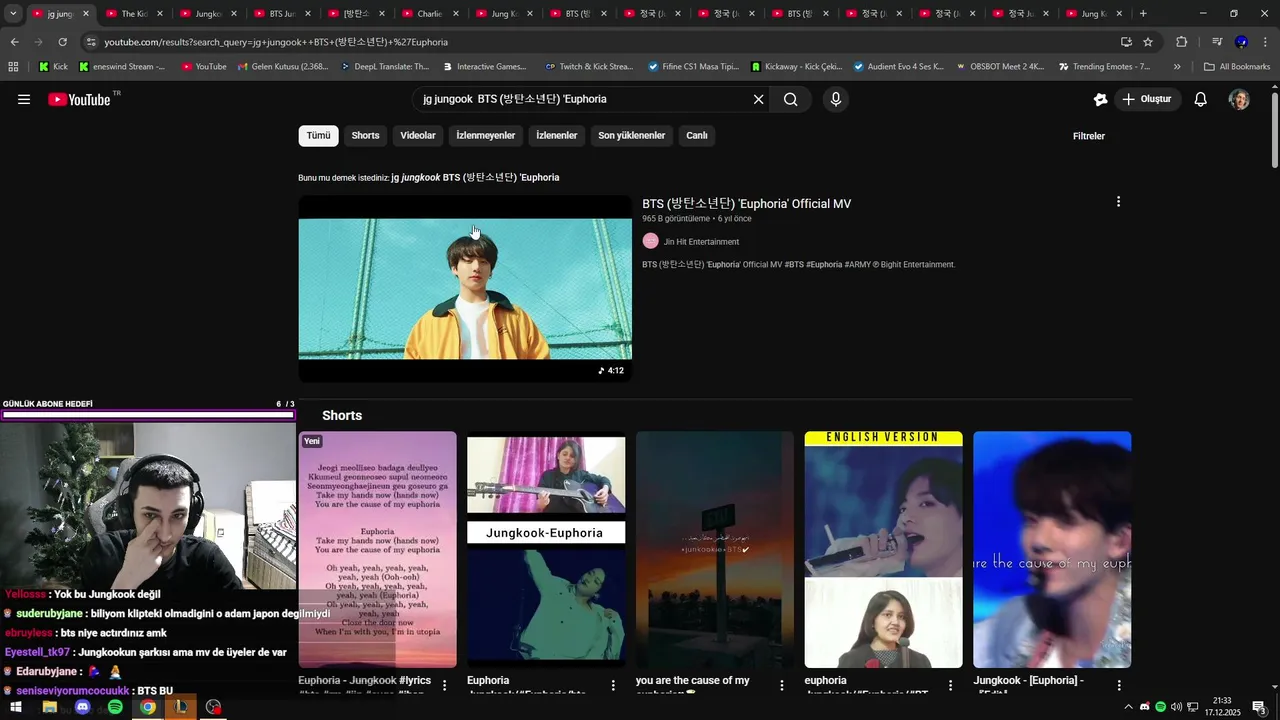Open the Trending Emotes bookmark
Image resolution: width=1280 pixels, height=720 pixels.
1104,67
